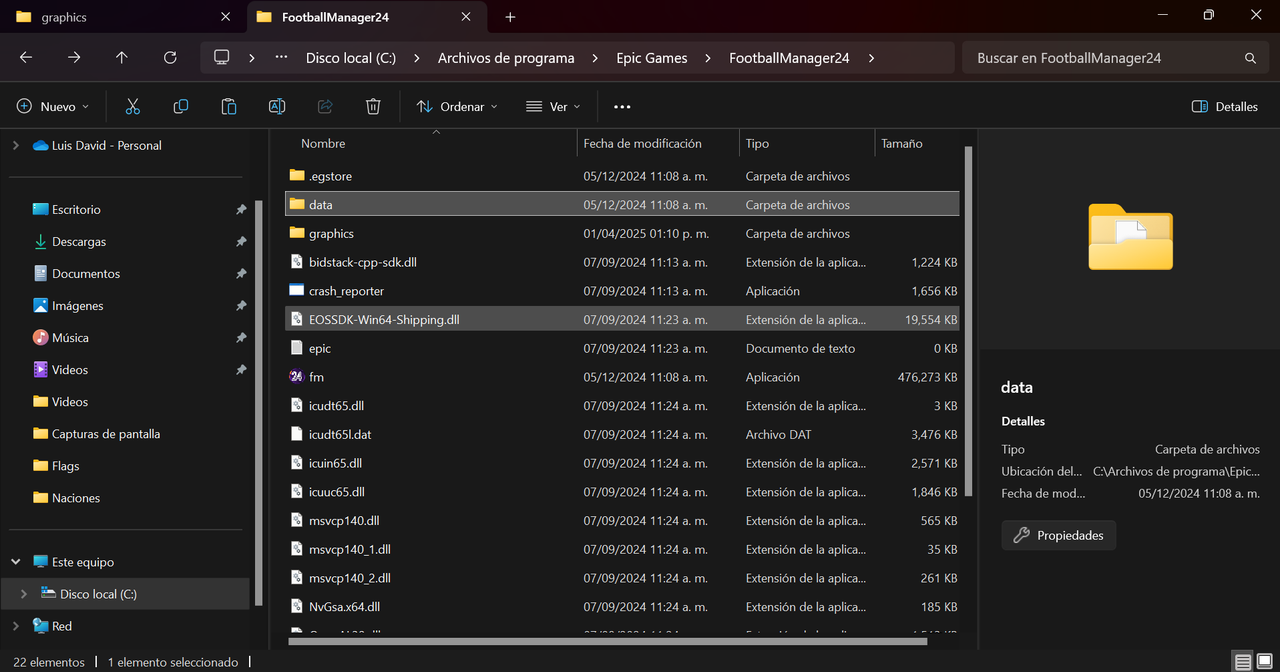Click the epic text document icon
Screen dimensions: 1280x672
296,348
